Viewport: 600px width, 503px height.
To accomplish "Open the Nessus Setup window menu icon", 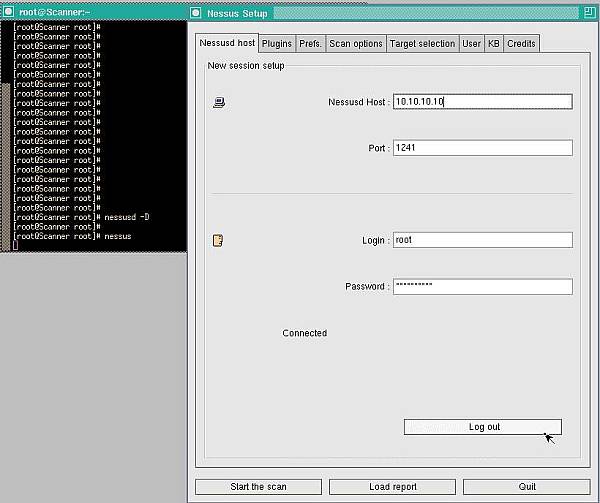I will 196,13.
